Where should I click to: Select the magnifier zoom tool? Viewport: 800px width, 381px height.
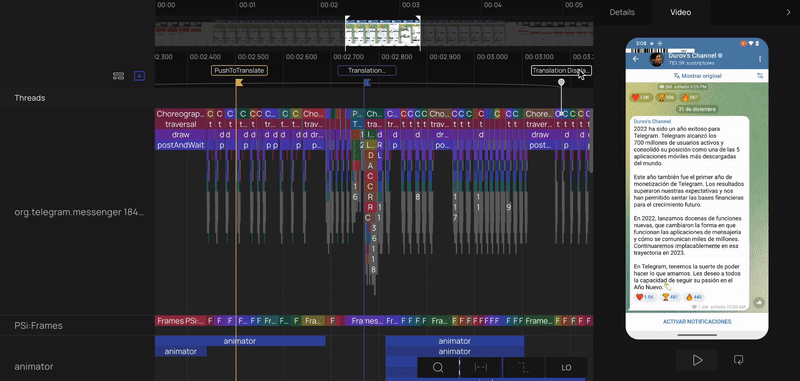click(x=438, y=367)
